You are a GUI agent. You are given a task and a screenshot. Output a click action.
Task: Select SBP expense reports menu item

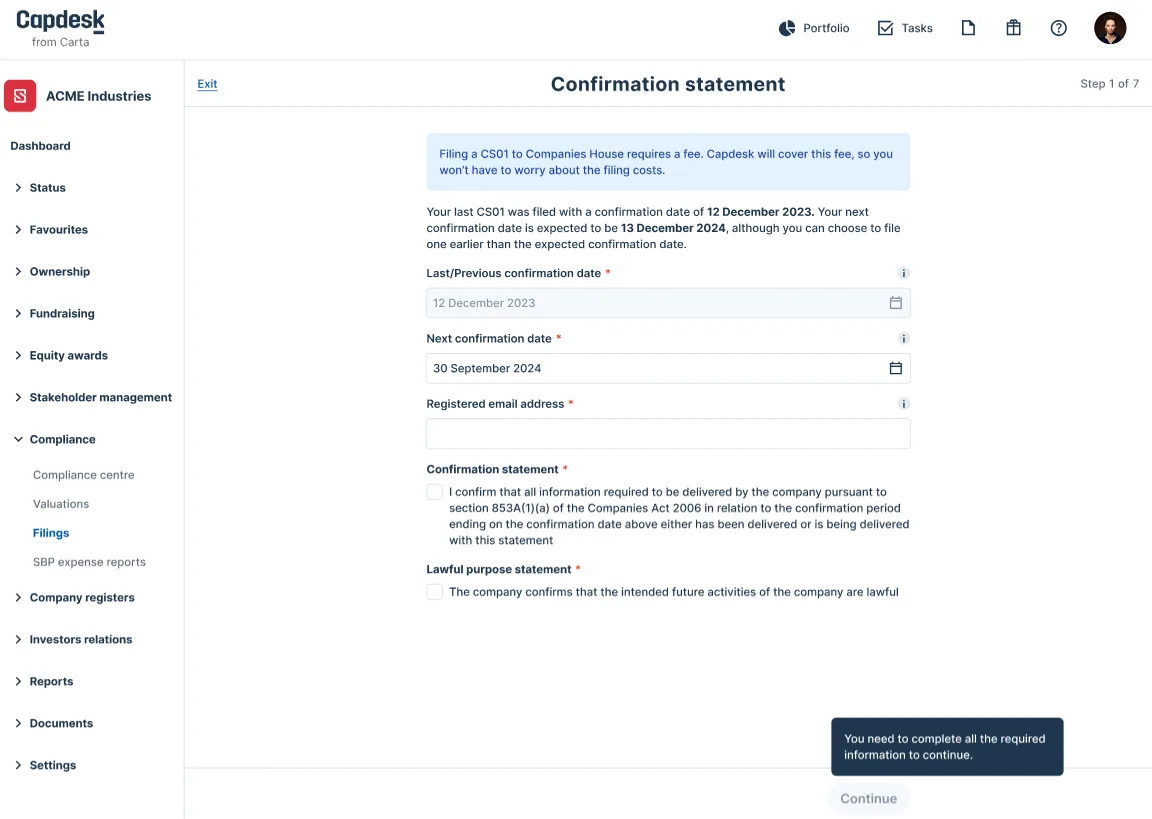click(89, 562)
